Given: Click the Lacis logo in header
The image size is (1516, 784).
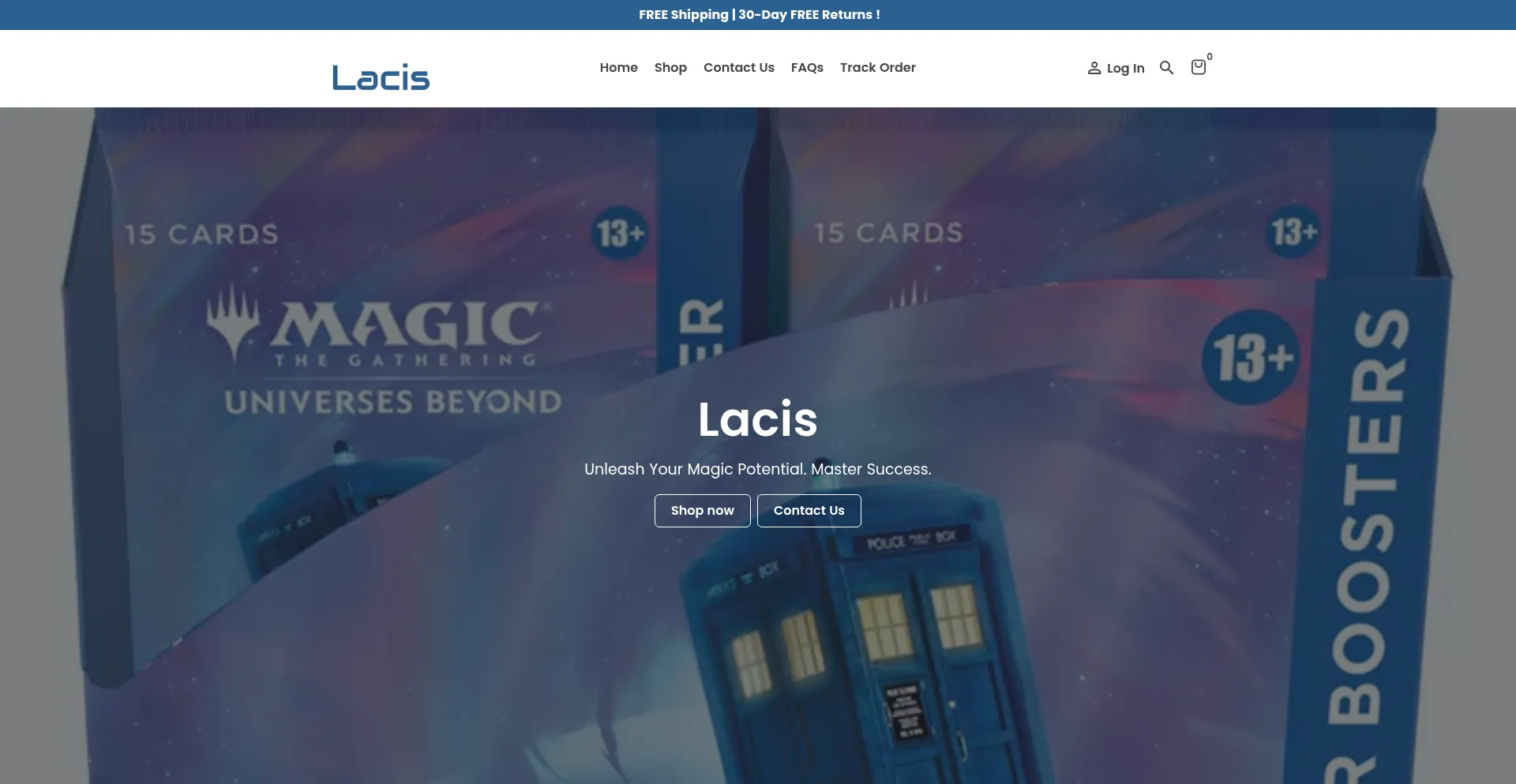Looking at the screenshot, I should point(381,77).
